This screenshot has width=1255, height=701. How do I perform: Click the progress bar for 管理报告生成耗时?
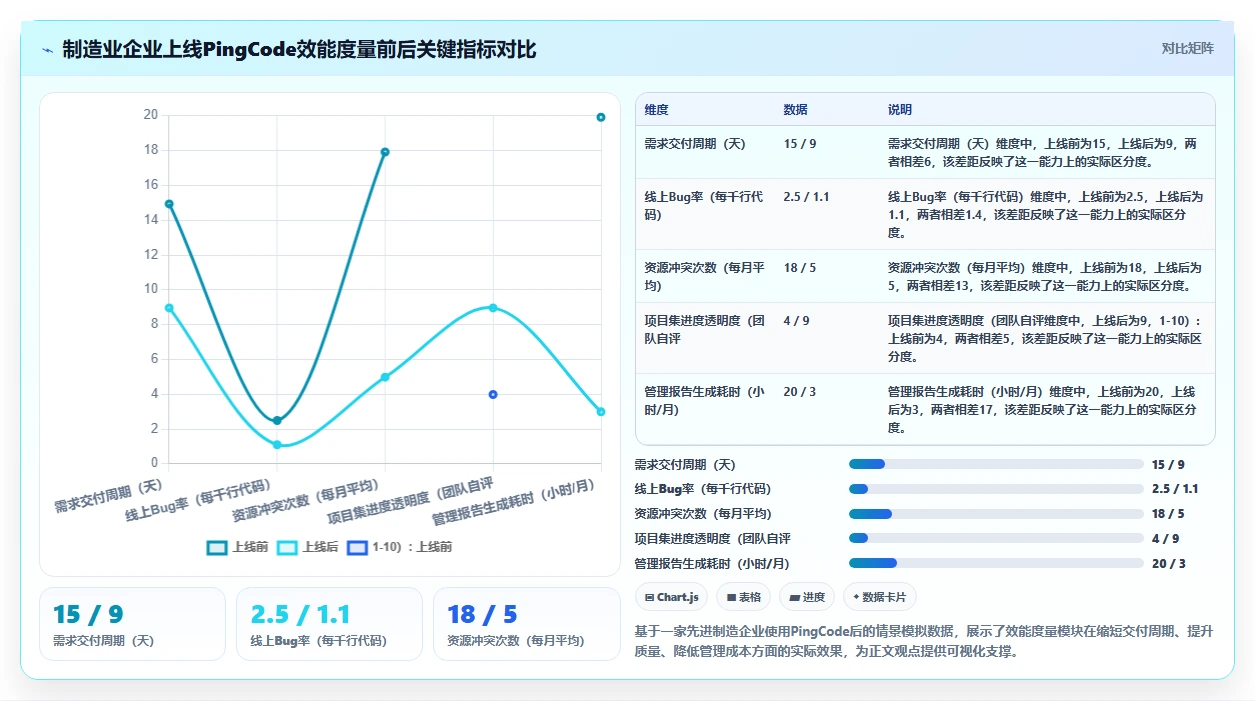tap(996, 563)
